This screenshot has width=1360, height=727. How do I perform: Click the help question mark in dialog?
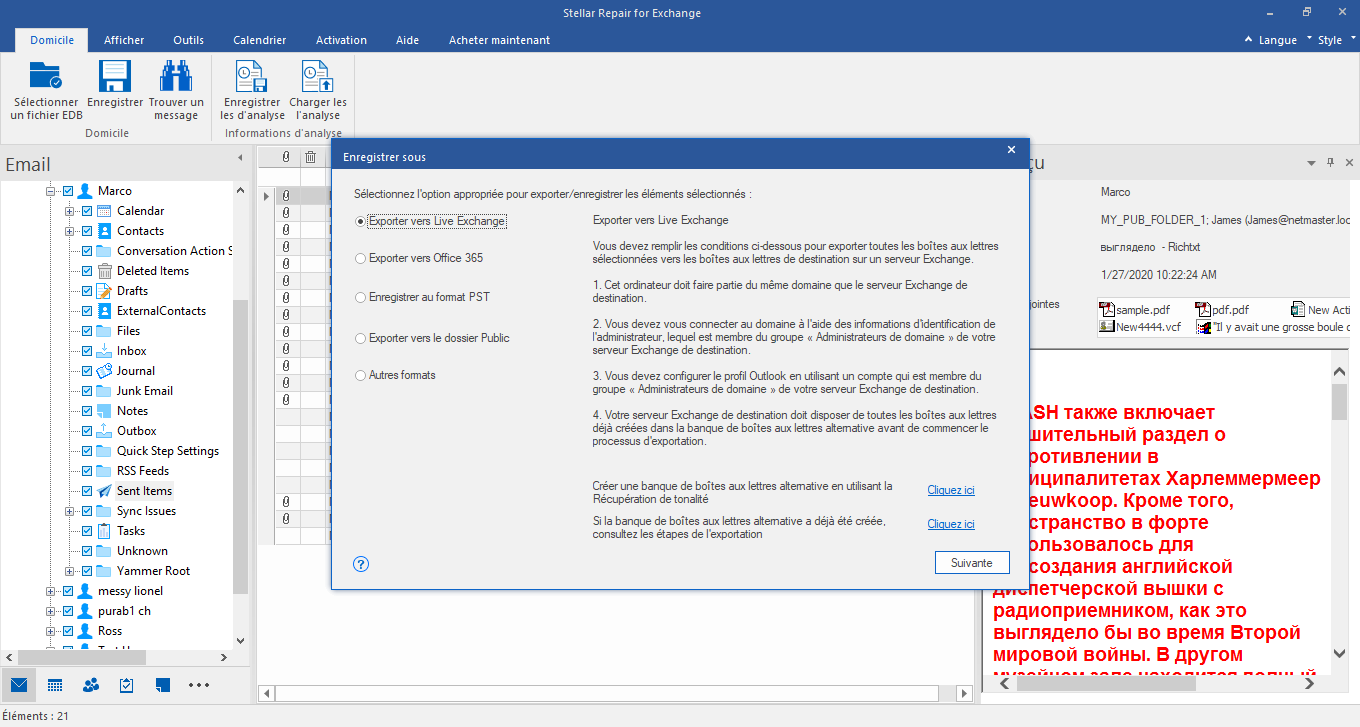(x=362, y=564)
